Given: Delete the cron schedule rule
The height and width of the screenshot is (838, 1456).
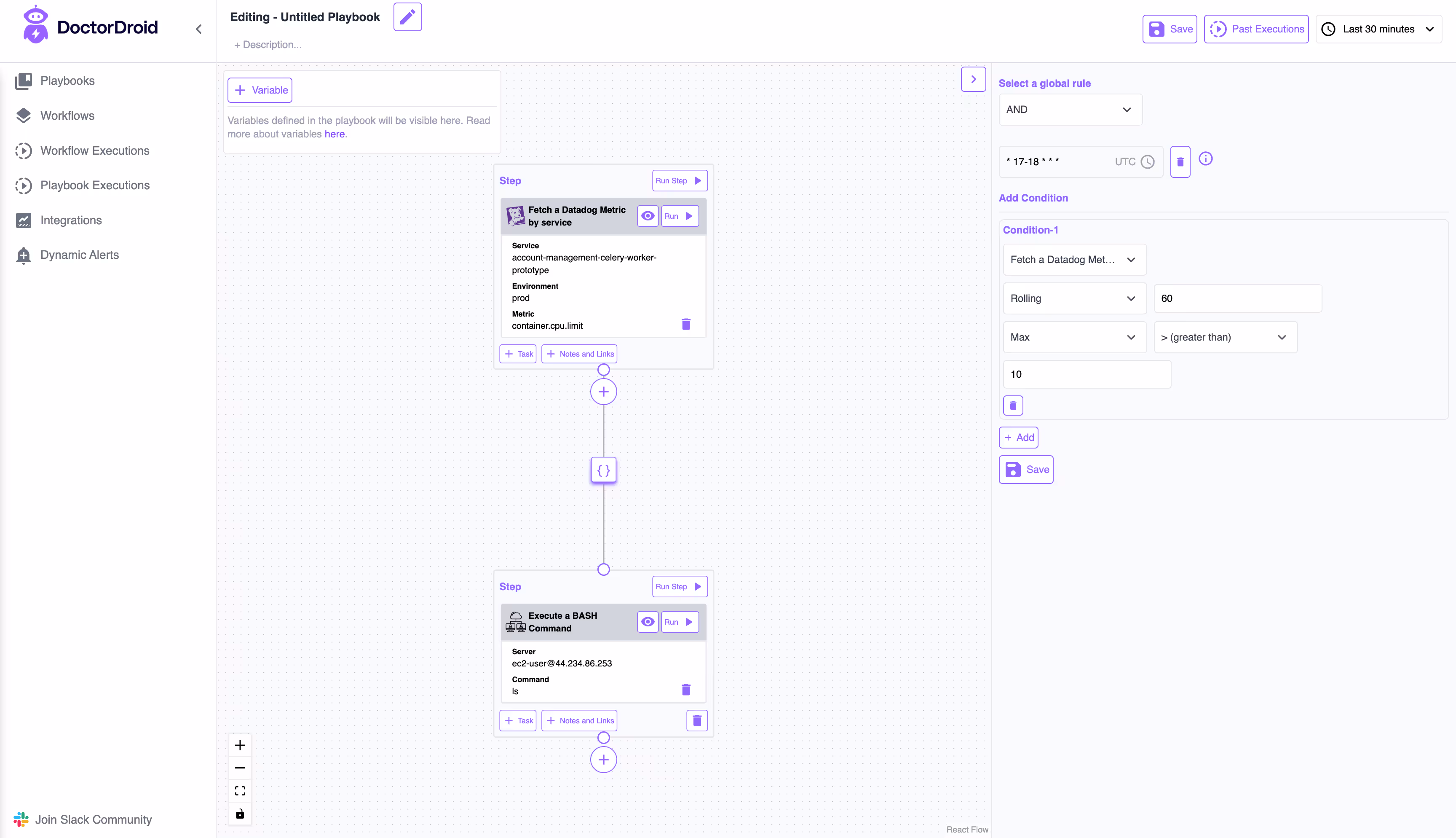Looking at the screenshot, I should pyautogui.click(x=1180, y=162).
